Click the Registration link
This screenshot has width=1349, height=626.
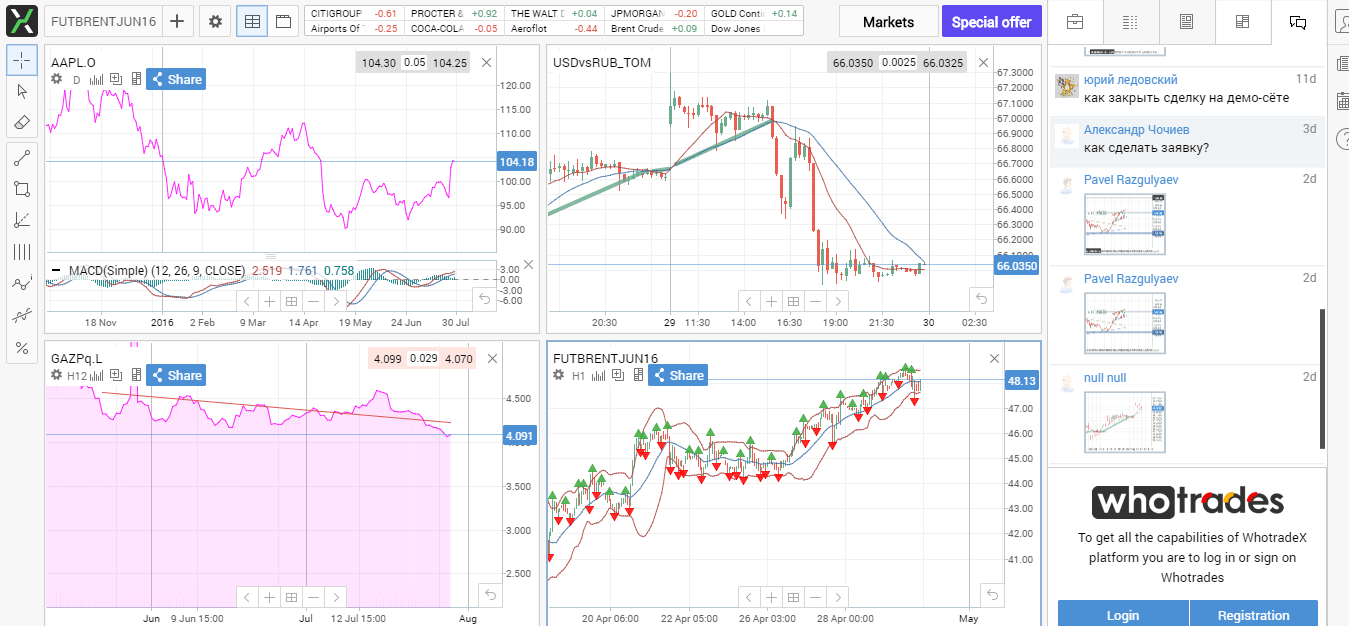pyautogui.click(x=1253, y=614)
